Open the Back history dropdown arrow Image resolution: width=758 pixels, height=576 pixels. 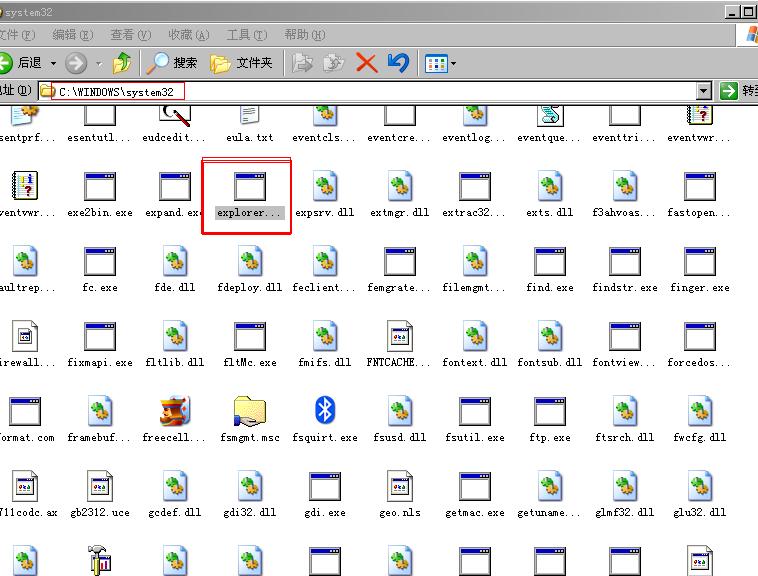(x=53, y=63)
